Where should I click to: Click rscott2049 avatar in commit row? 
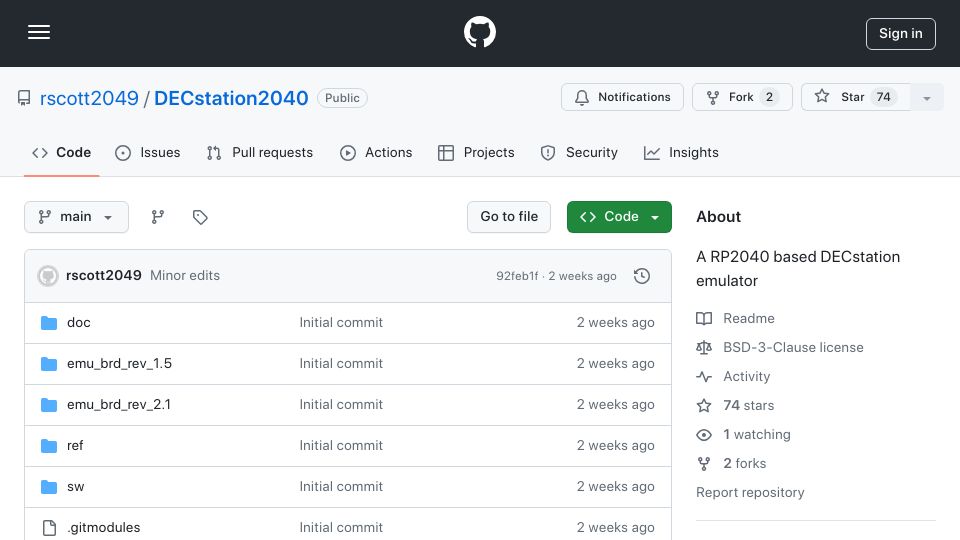tap(48, 276)
